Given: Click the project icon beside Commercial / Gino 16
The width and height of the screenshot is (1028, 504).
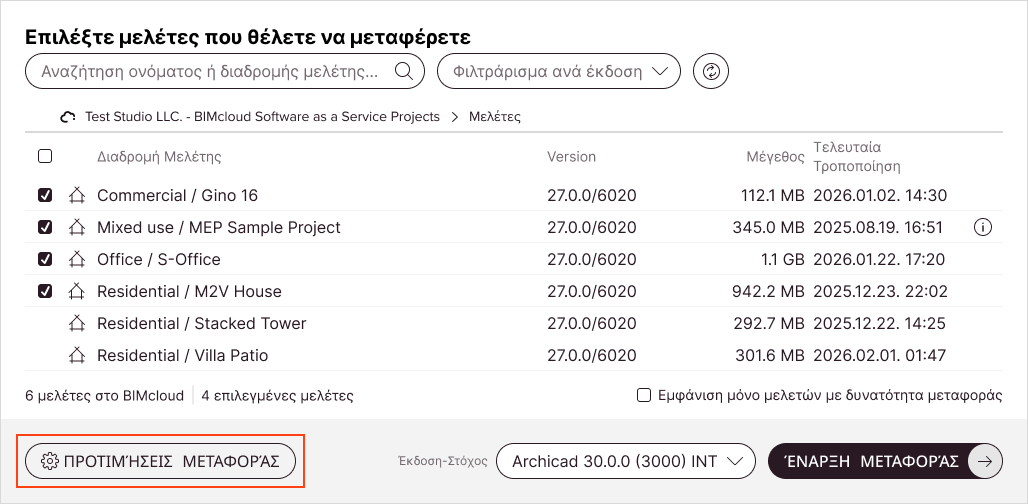Looking at the screenshot, I should point(77,195).
